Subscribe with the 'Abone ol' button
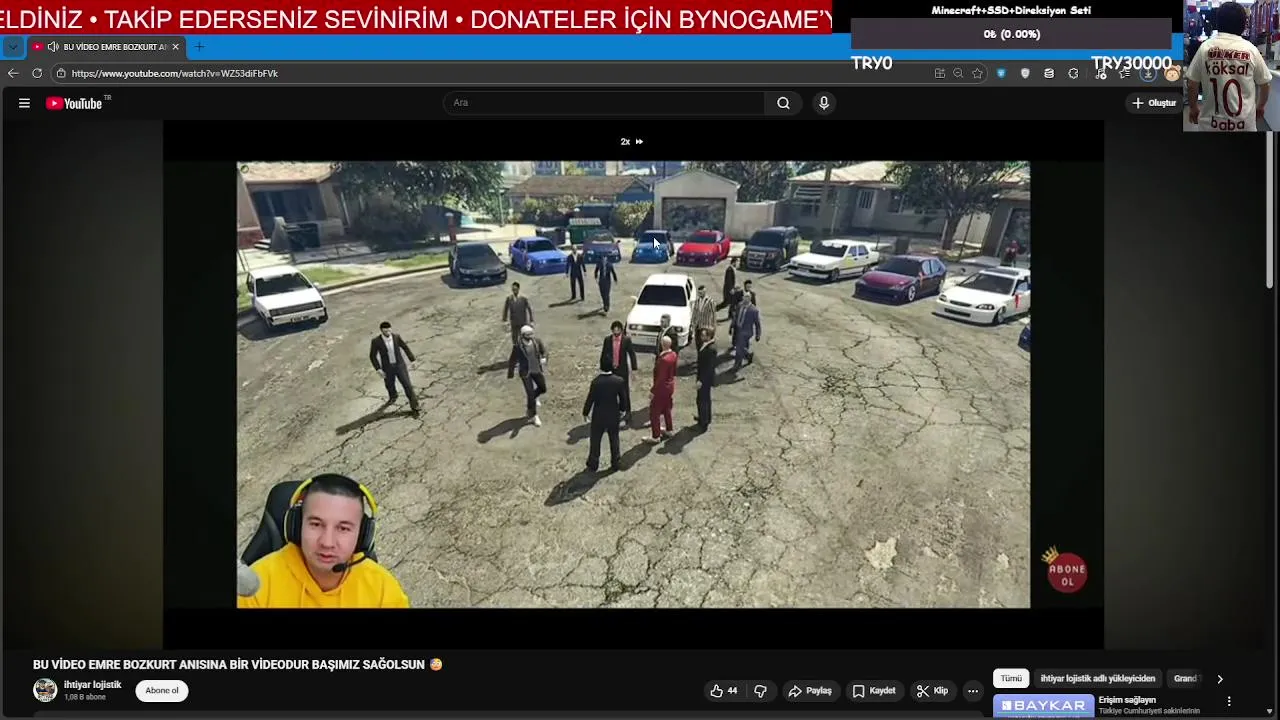This screenshot has width=1280, height=720. point(161,691)
